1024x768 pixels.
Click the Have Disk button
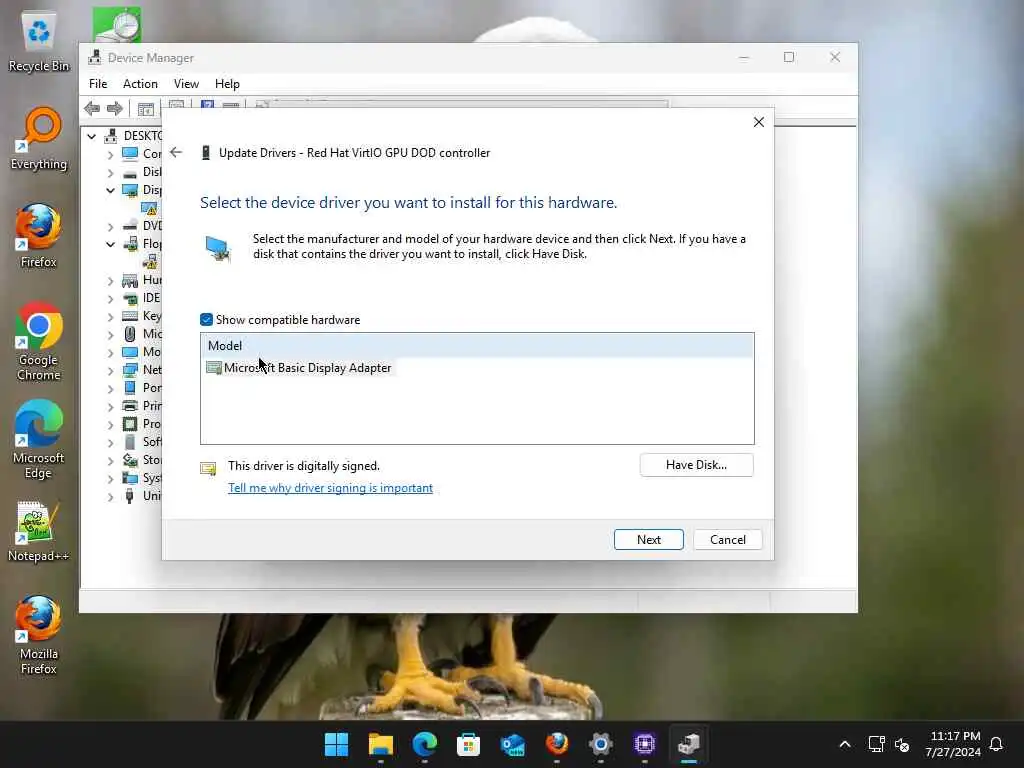696,465
